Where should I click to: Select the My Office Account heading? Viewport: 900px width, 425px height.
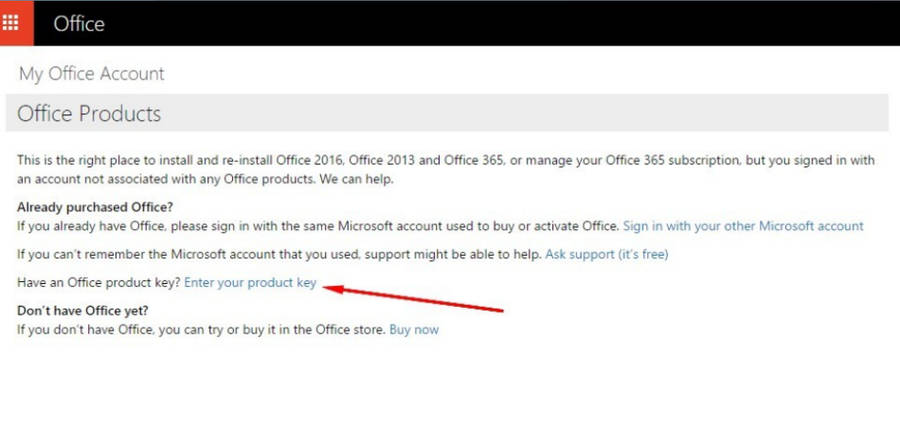pyautogui.click(x=91, y=74)
